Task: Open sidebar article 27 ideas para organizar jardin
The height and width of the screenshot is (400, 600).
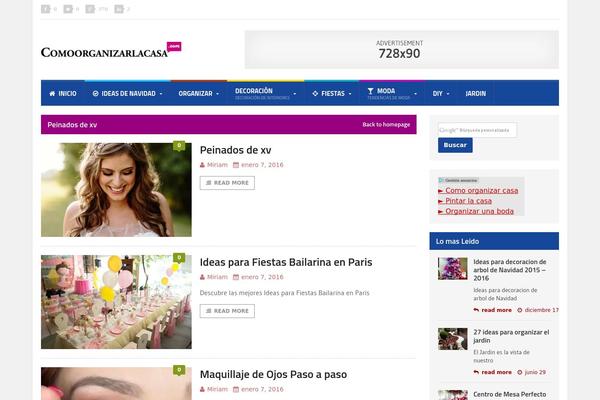Action: (511, 336)
